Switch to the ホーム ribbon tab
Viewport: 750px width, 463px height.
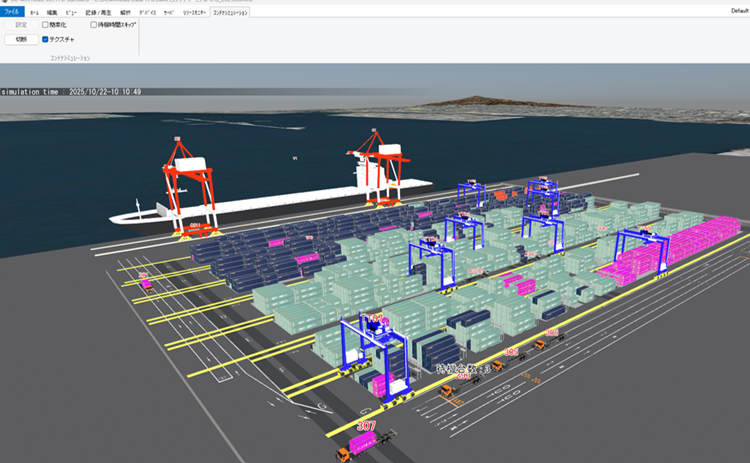coord(35,11)
